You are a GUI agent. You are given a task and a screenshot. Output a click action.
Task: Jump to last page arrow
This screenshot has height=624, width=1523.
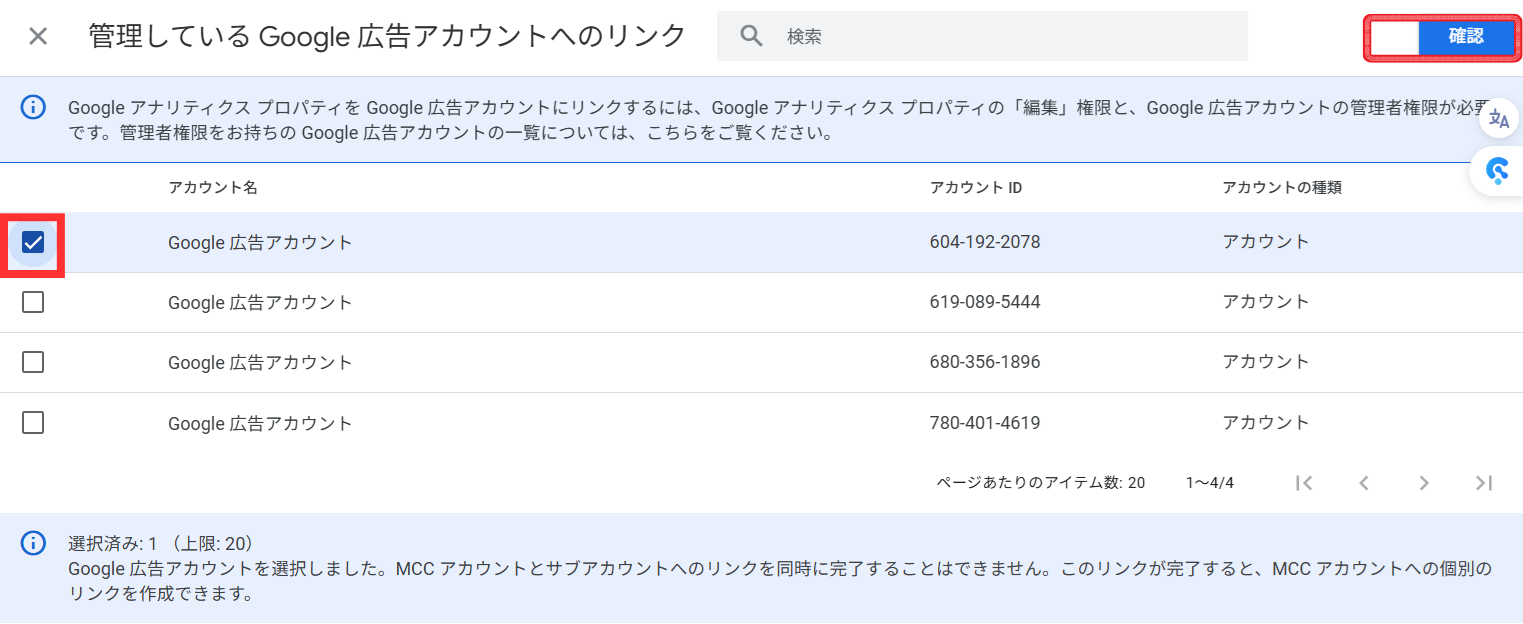click(1484, 483)
